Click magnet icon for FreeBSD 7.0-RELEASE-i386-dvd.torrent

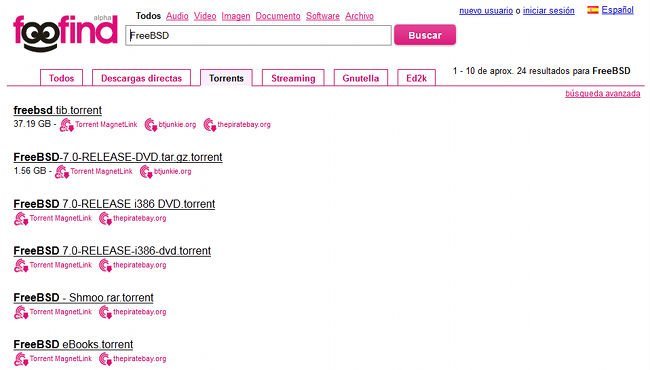point(21,265)
